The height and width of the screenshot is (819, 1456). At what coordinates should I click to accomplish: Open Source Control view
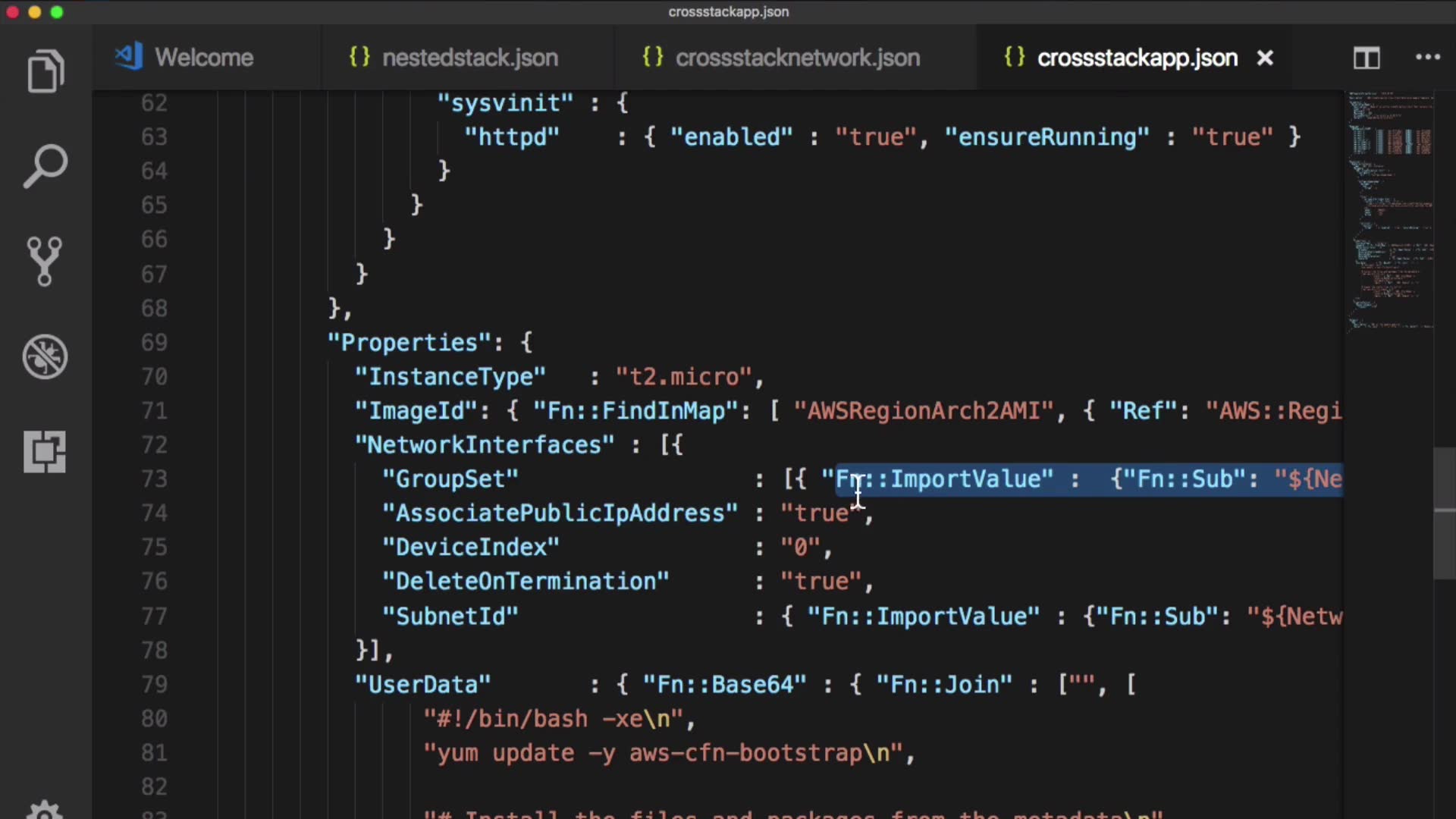tap(45, 262)
